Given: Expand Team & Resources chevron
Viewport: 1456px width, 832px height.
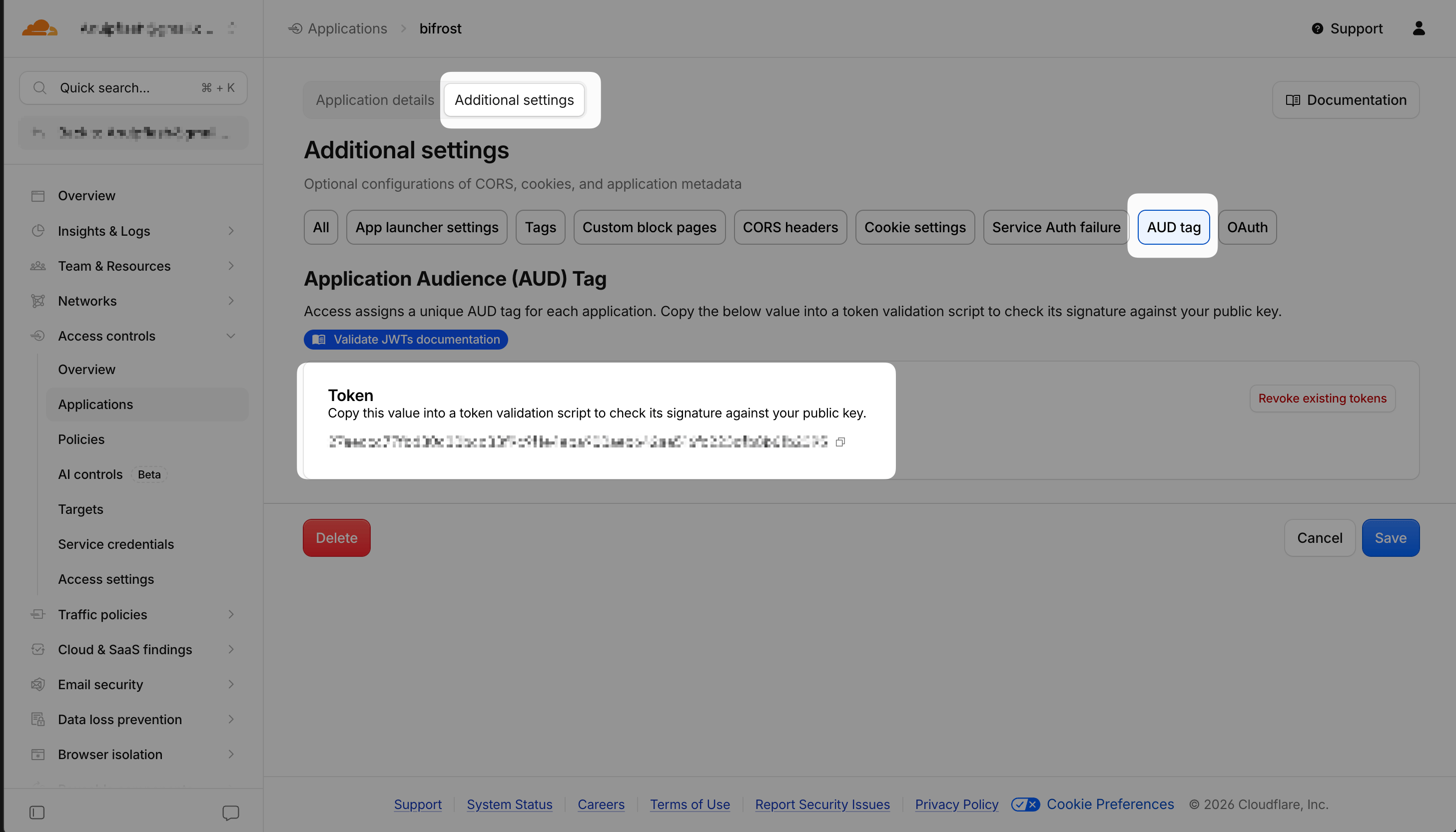Looking at the screenshot, I should tap(231, 266).
